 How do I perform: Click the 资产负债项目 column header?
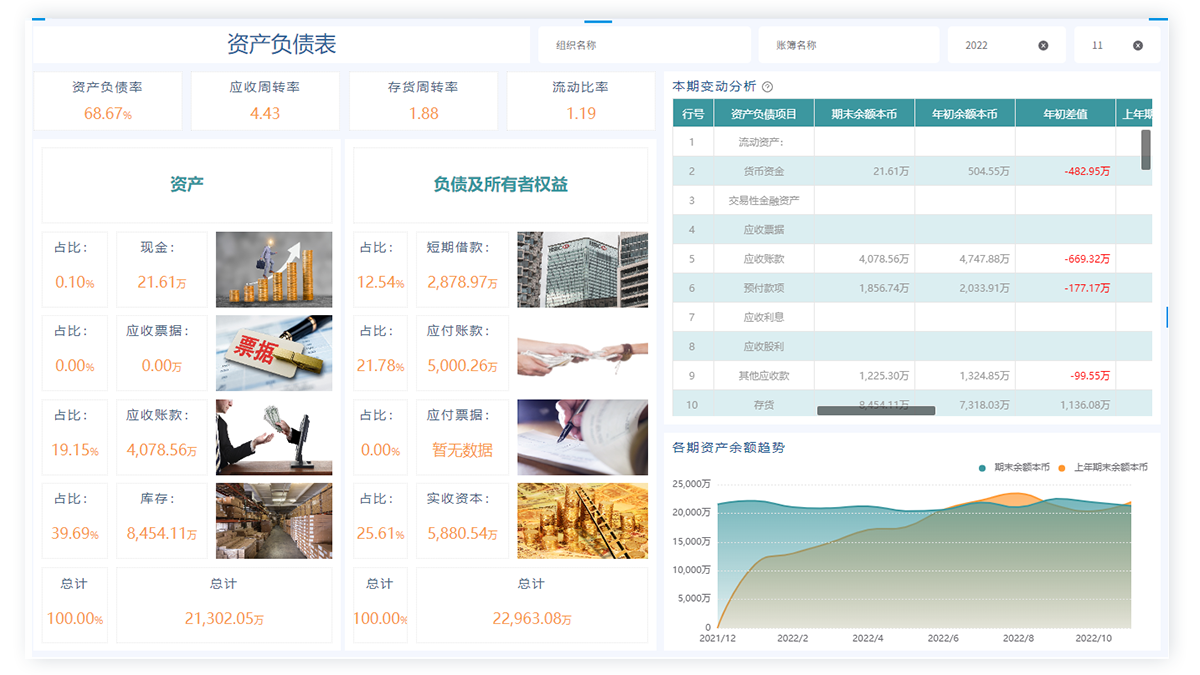pyautogui.click(x=764, y=114)
